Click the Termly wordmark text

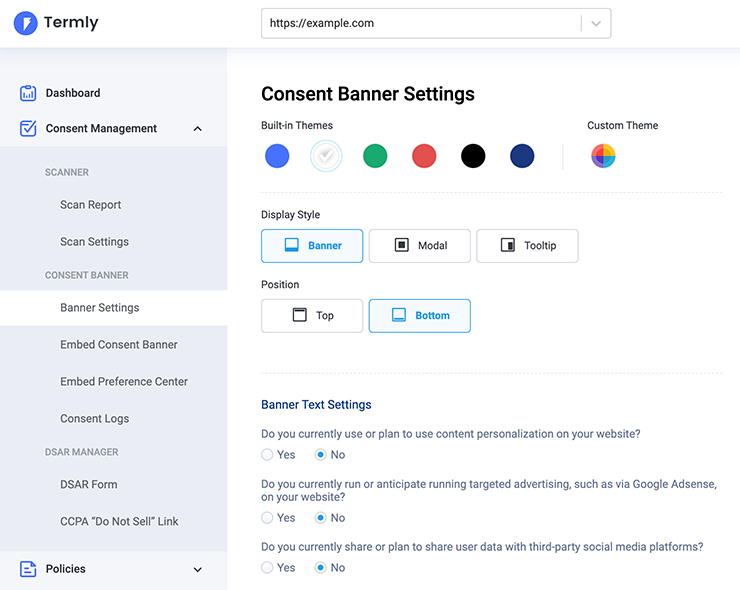click(x=71, y=22)
